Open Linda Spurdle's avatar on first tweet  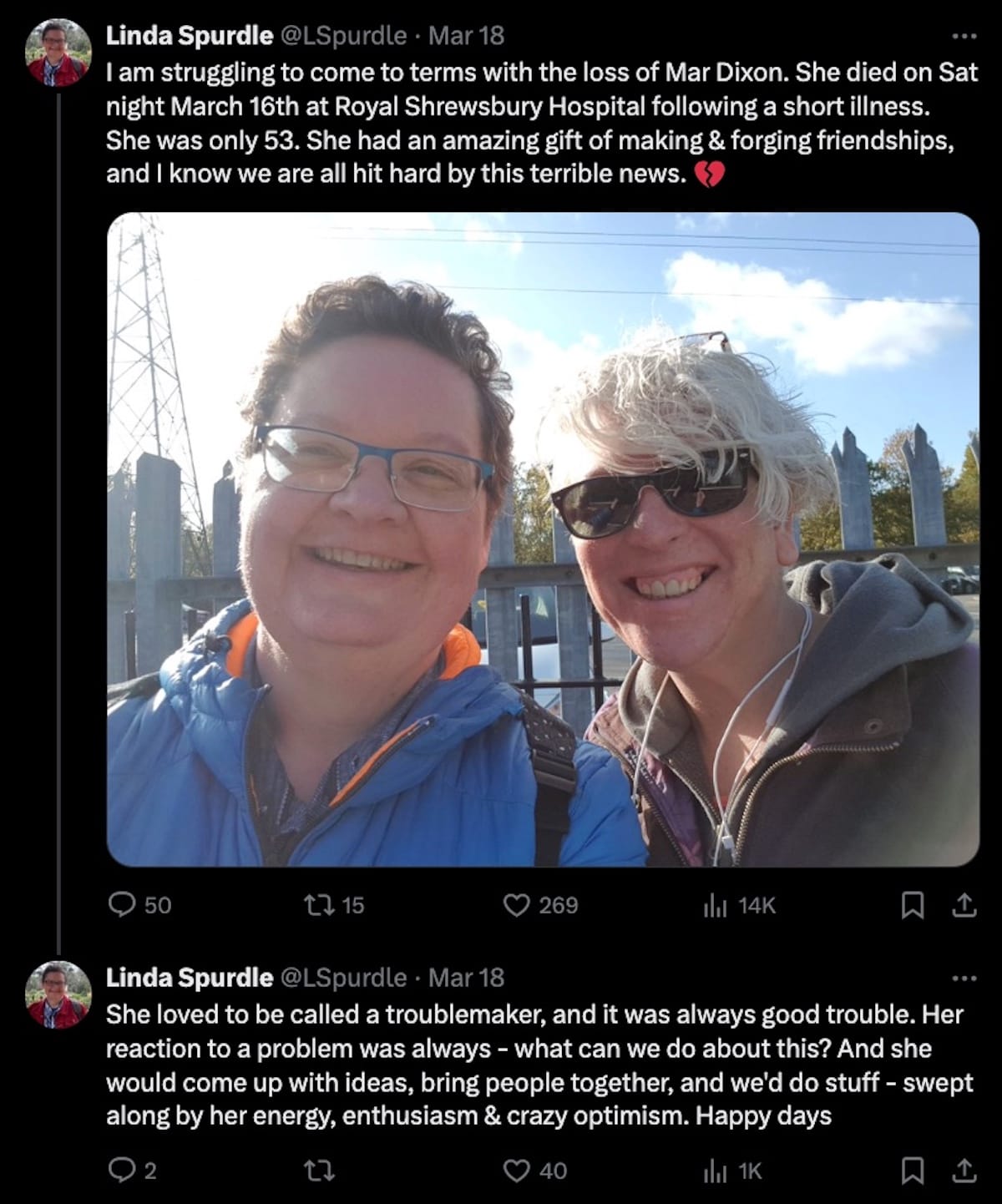[x=58, y=53]
